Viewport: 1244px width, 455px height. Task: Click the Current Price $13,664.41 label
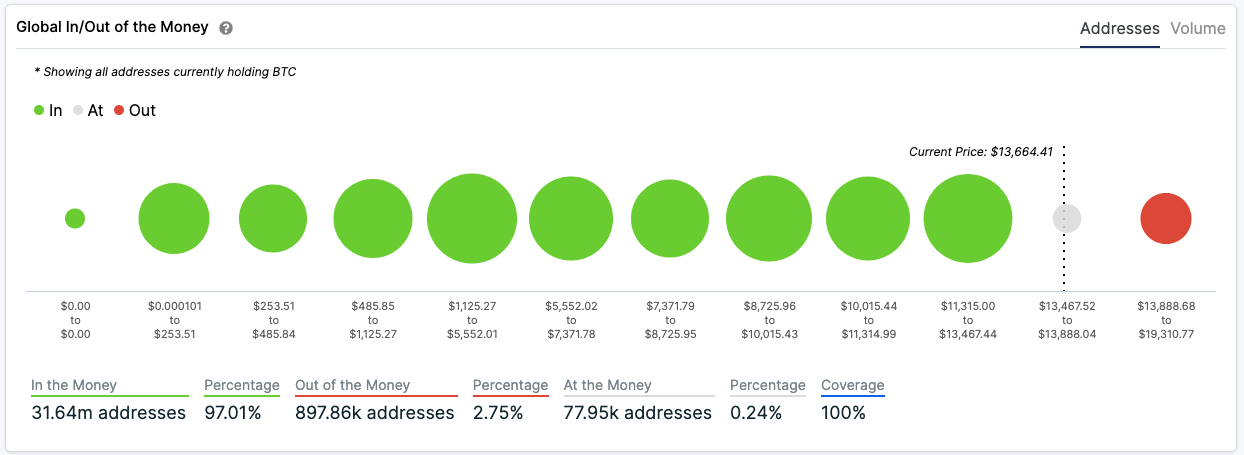point(979,152)
